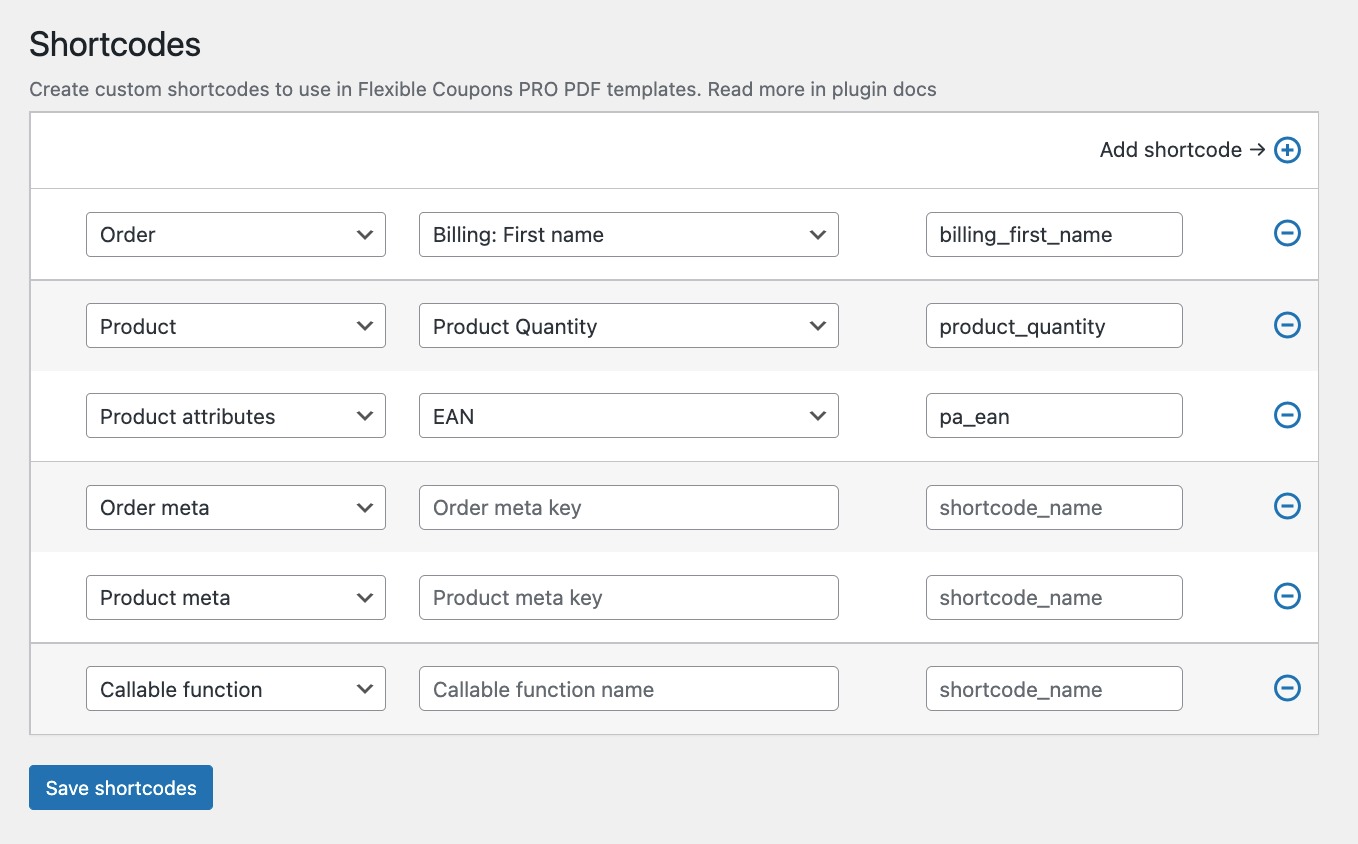Remove the Product meta shortcode row
Image resolution: width=1358 pixels, height=844 pixels.
tap(1287, 596)
